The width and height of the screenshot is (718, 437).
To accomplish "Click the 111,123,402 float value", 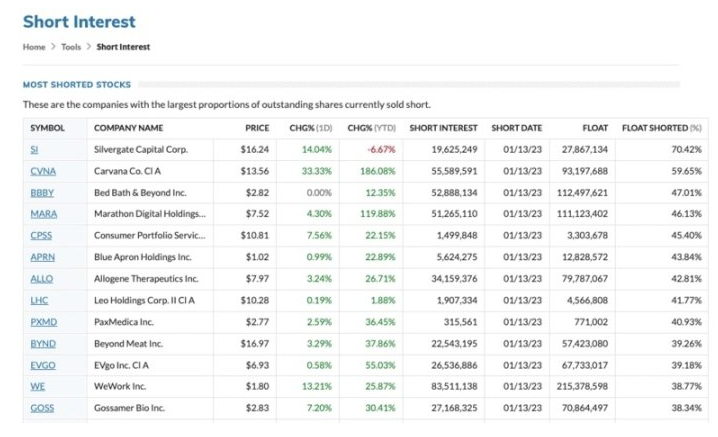I will [x=582, y=213].
